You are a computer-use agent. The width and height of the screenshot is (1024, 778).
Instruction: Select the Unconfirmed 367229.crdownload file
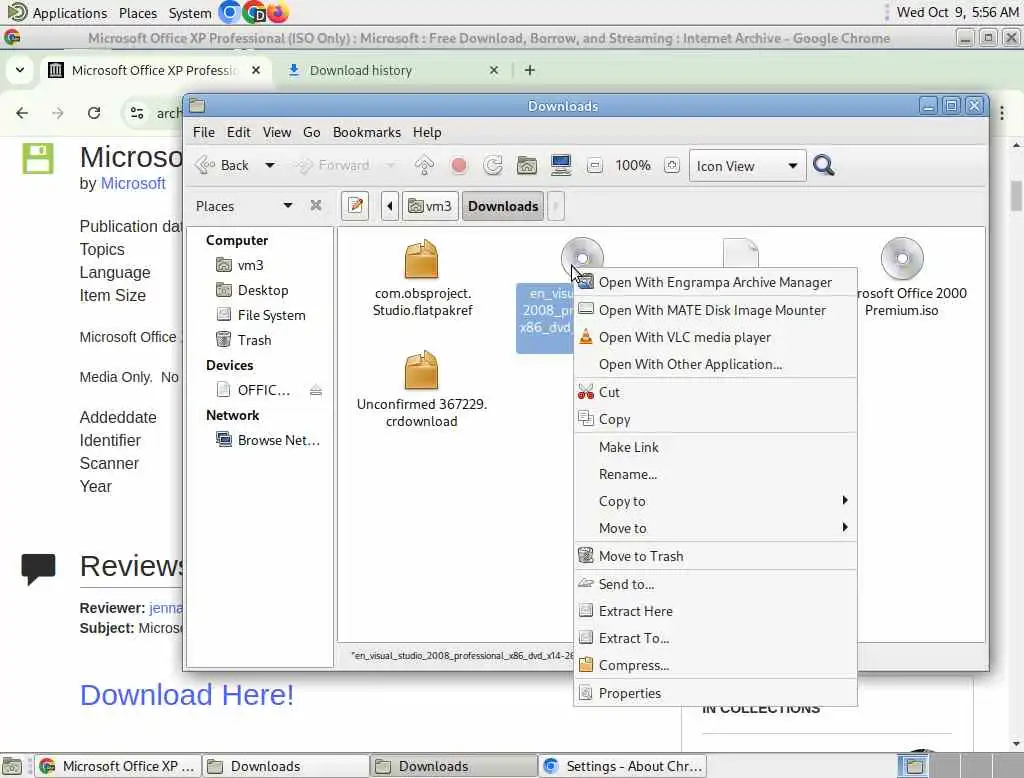pos(422,390)
